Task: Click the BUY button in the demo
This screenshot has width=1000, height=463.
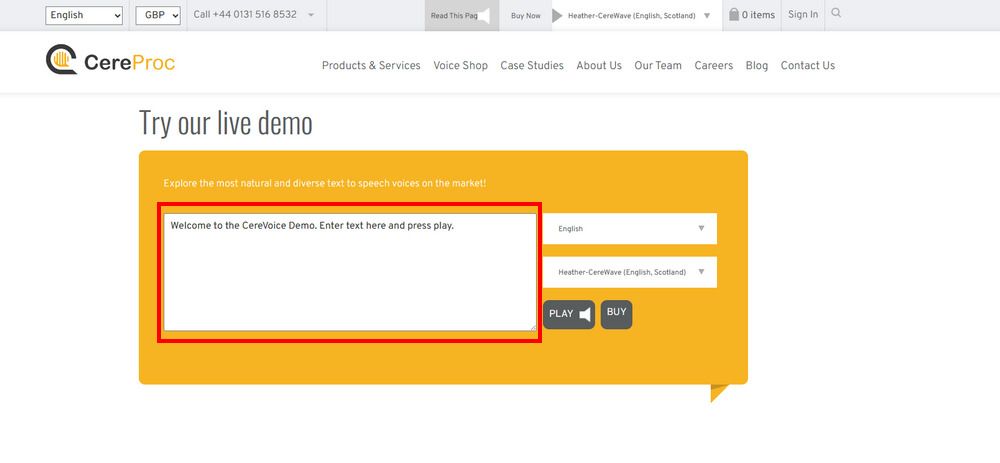Action: (x=617, y=314)
